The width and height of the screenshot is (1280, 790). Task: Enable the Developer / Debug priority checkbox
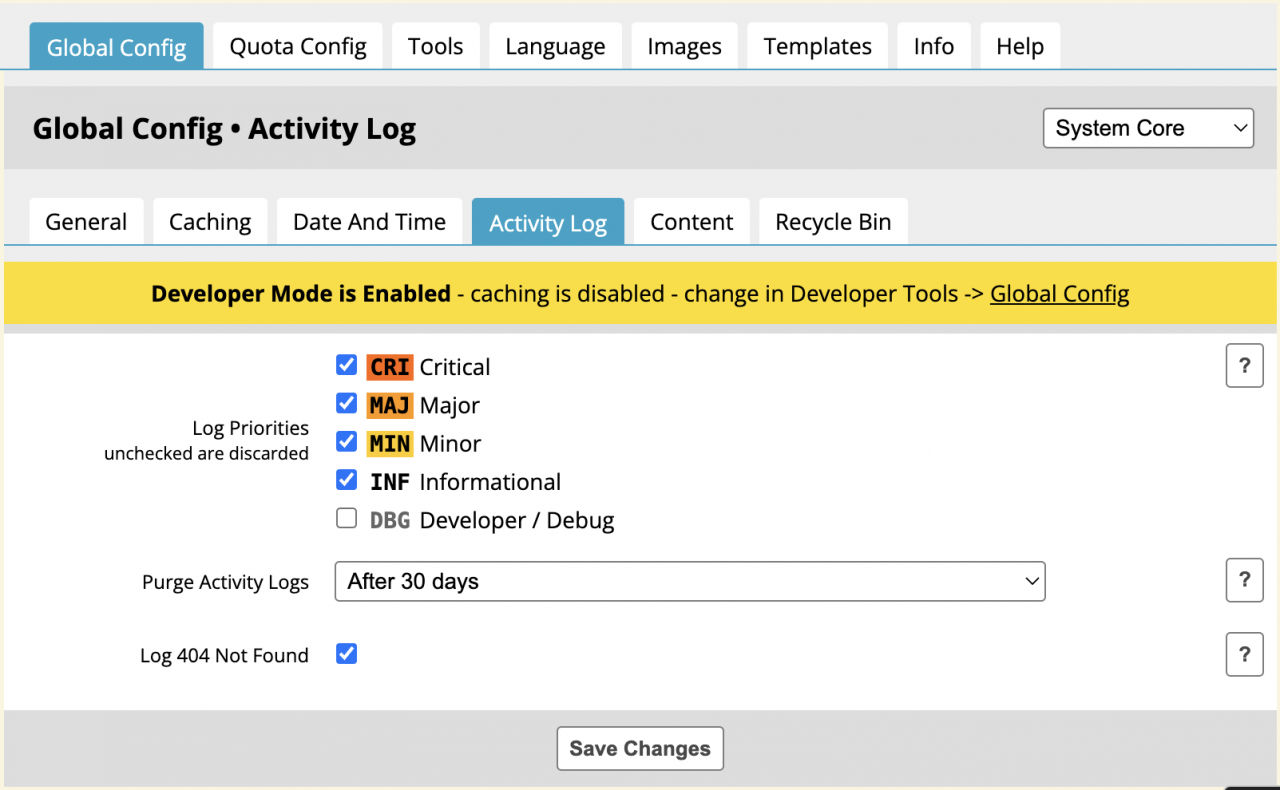(347, 518)
